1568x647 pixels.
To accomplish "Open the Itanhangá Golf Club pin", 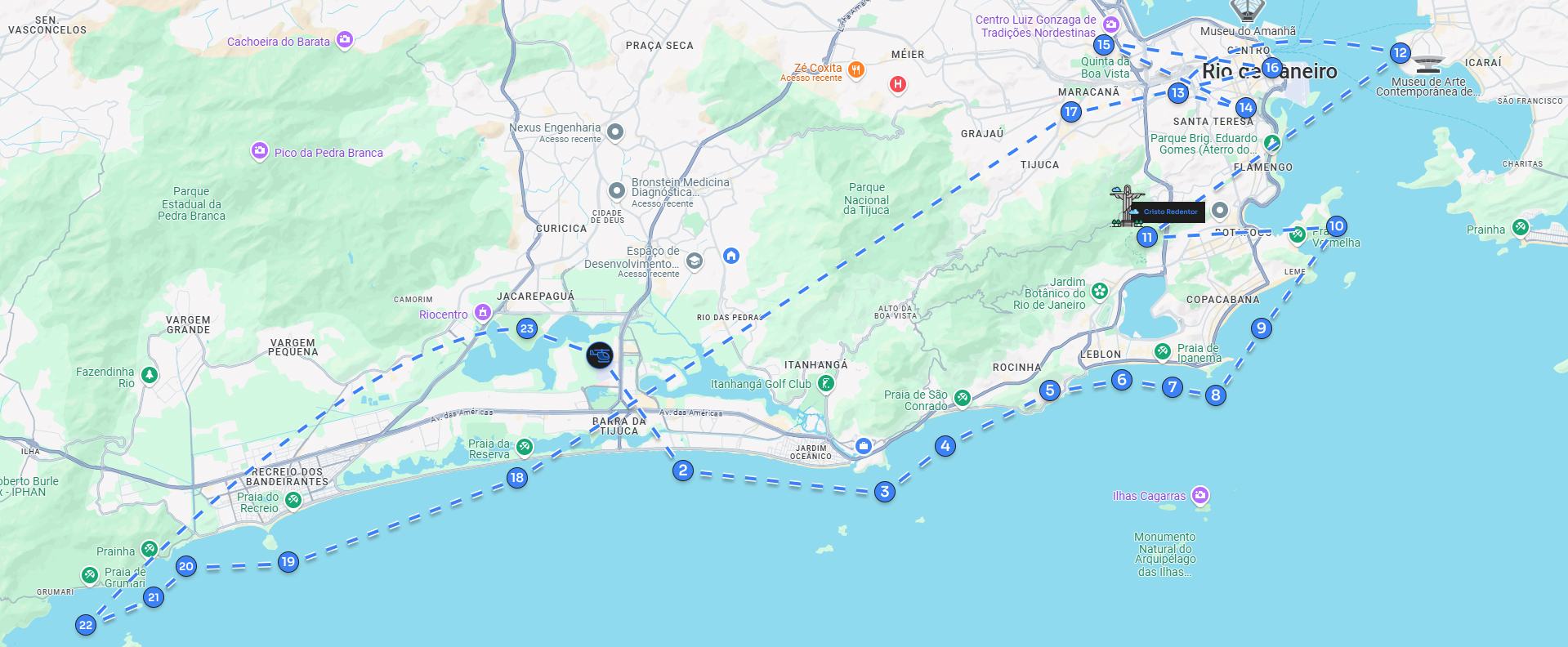I will 826,383.
